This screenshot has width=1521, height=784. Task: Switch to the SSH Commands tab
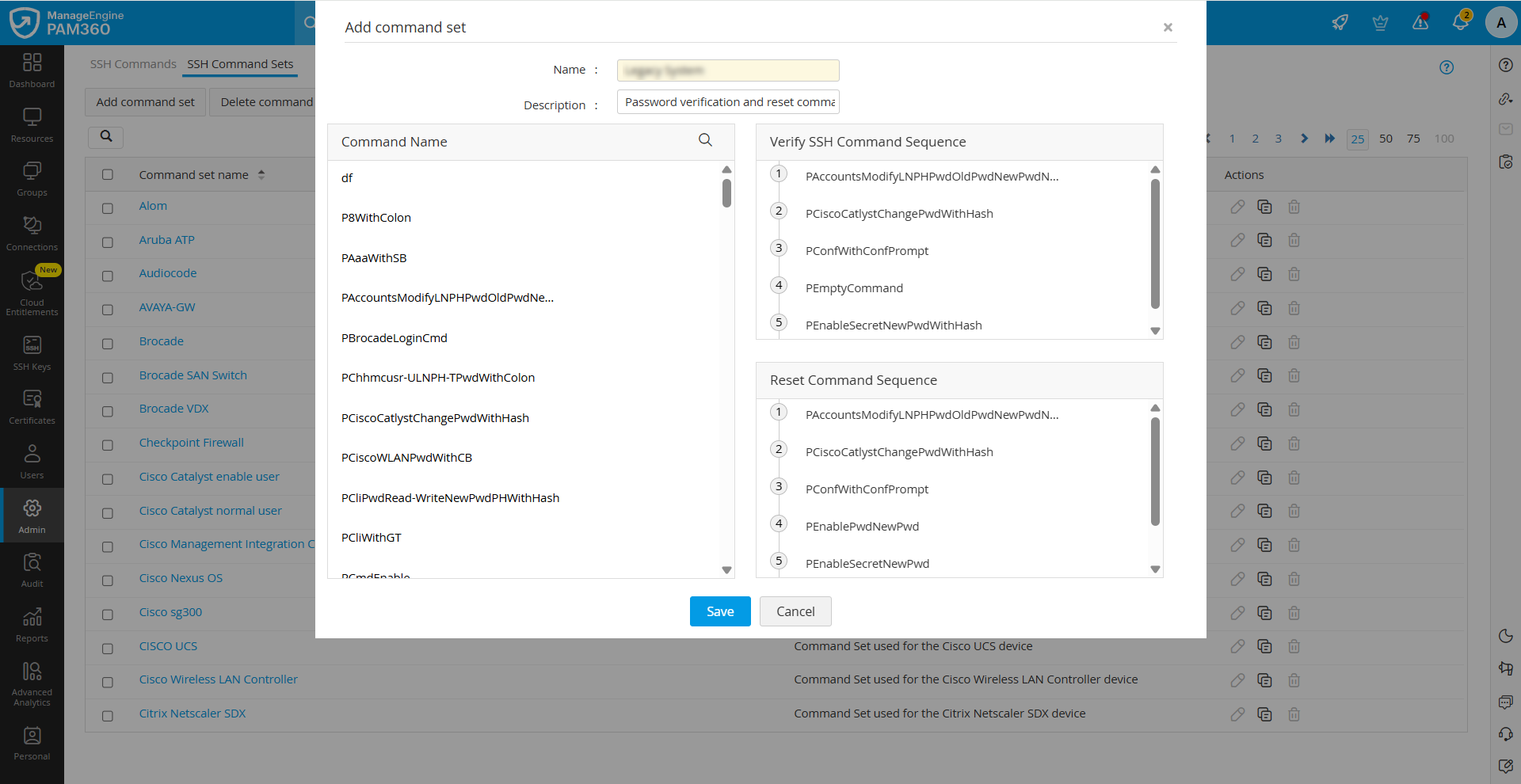133,64
